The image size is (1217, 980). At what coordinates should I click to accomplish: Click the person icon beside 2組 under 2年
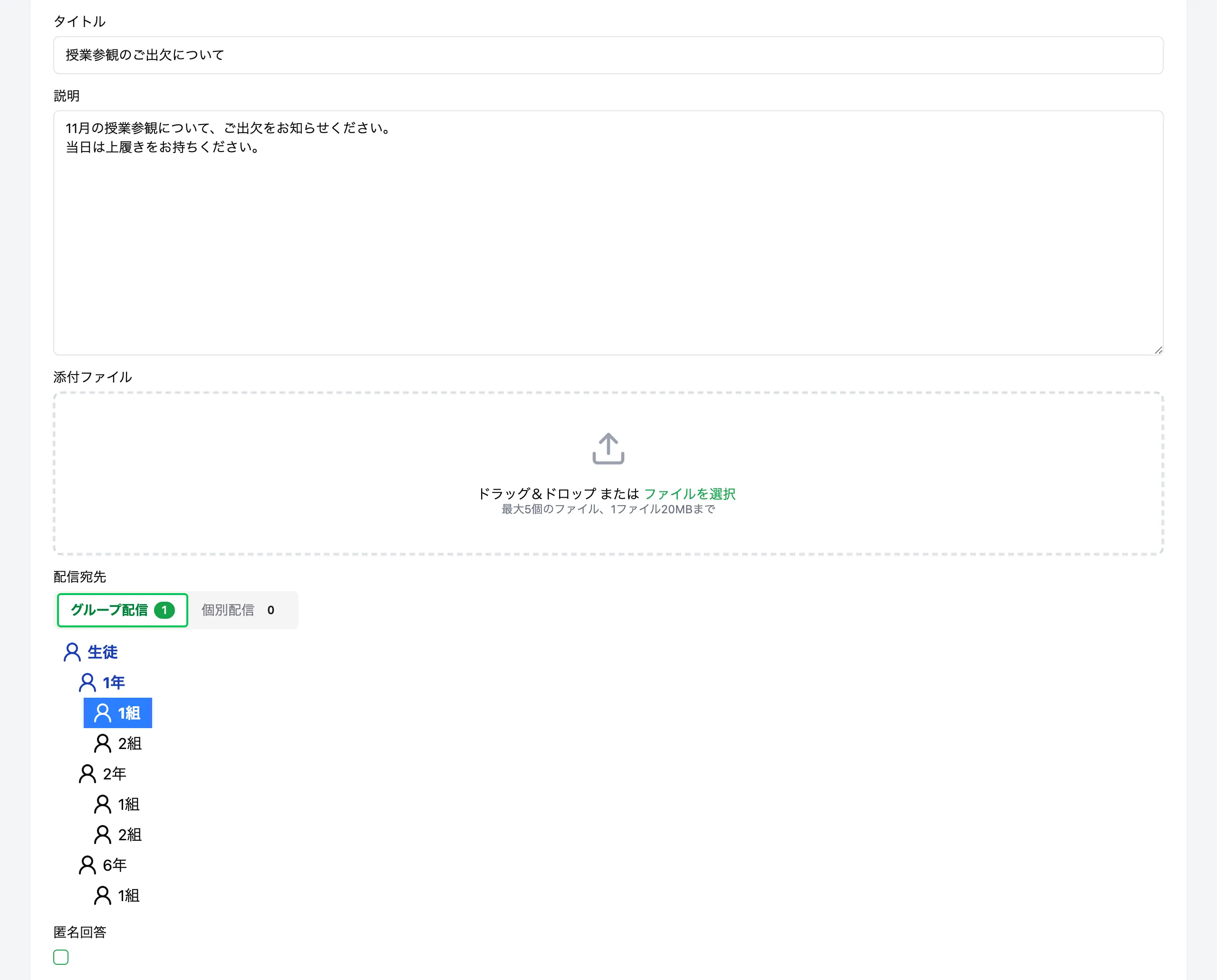[102, 835]
